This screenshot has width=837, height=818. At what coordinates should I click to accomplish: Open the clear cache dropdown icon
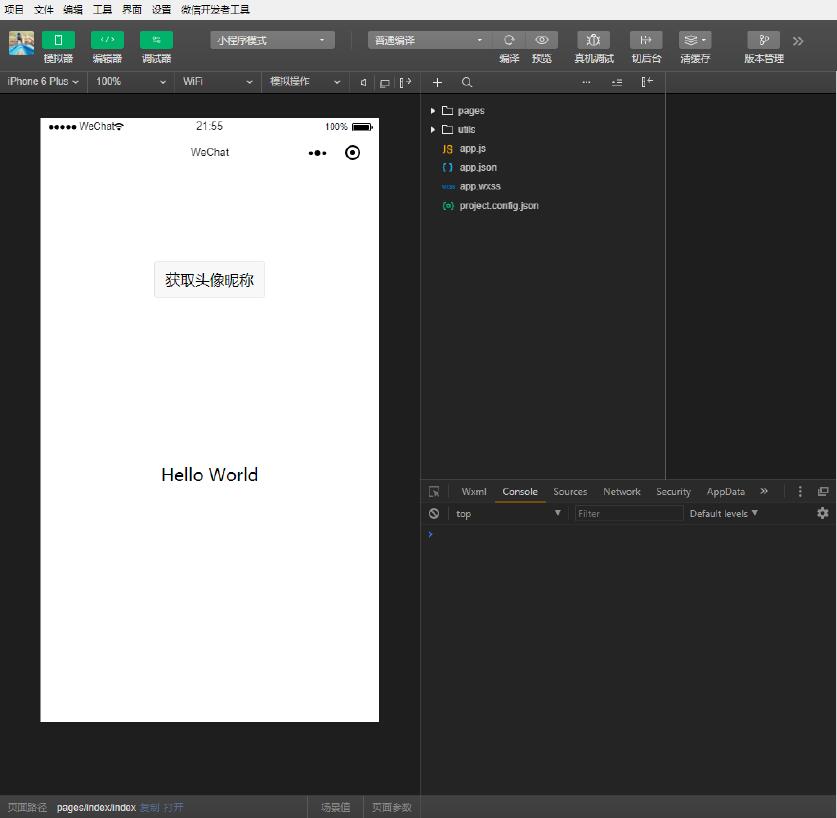click(x=695, y=40)
